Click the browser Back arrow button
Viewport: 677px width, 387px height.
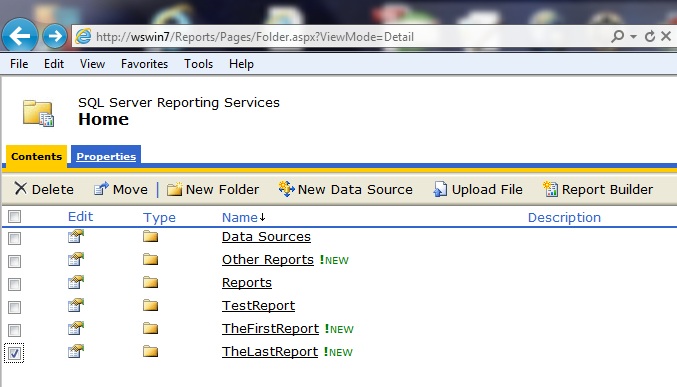[19, 36]
